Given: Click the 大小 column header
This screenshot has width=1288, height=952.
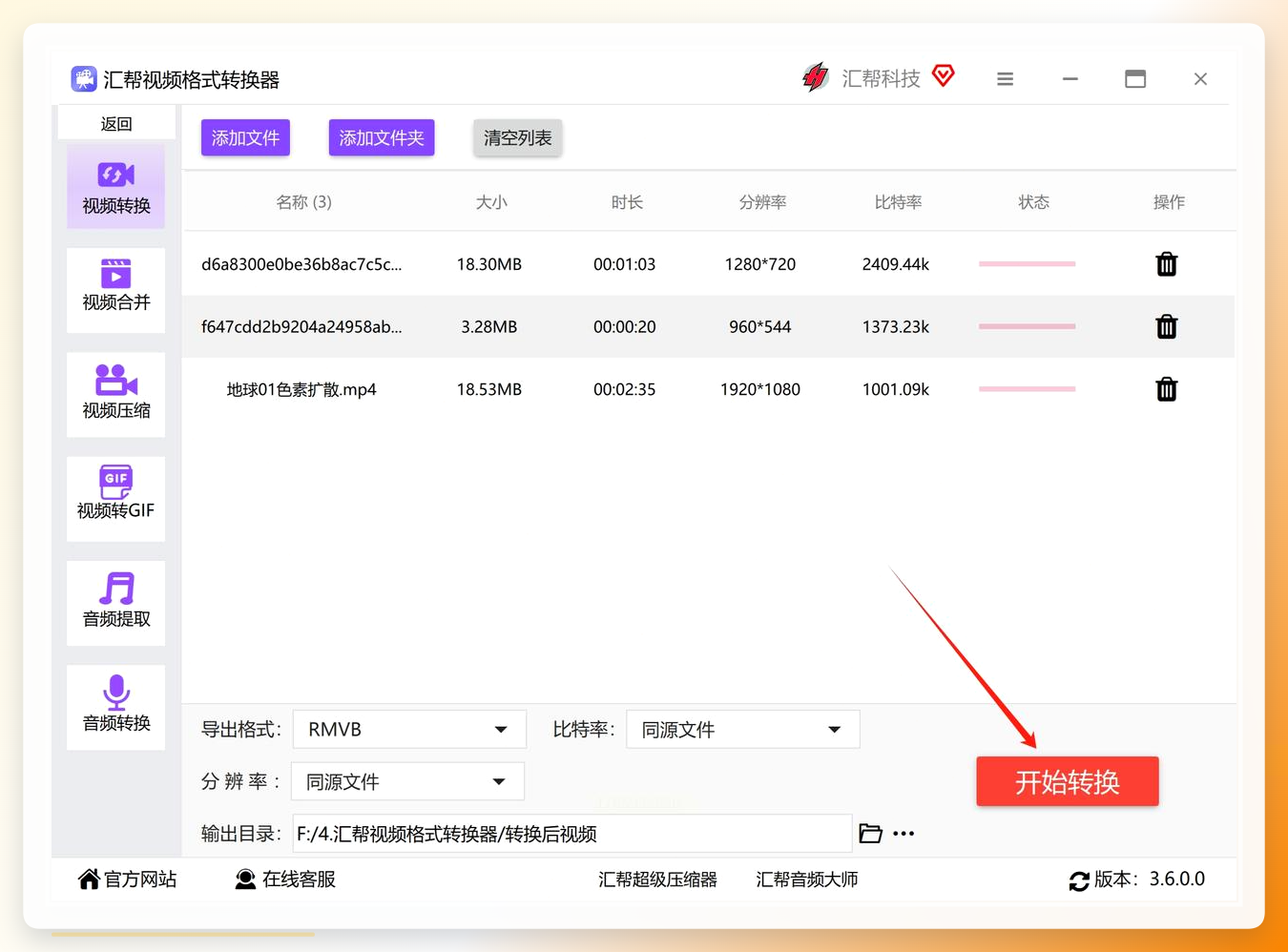Looking at the screenshot, I should coord(491,202).
